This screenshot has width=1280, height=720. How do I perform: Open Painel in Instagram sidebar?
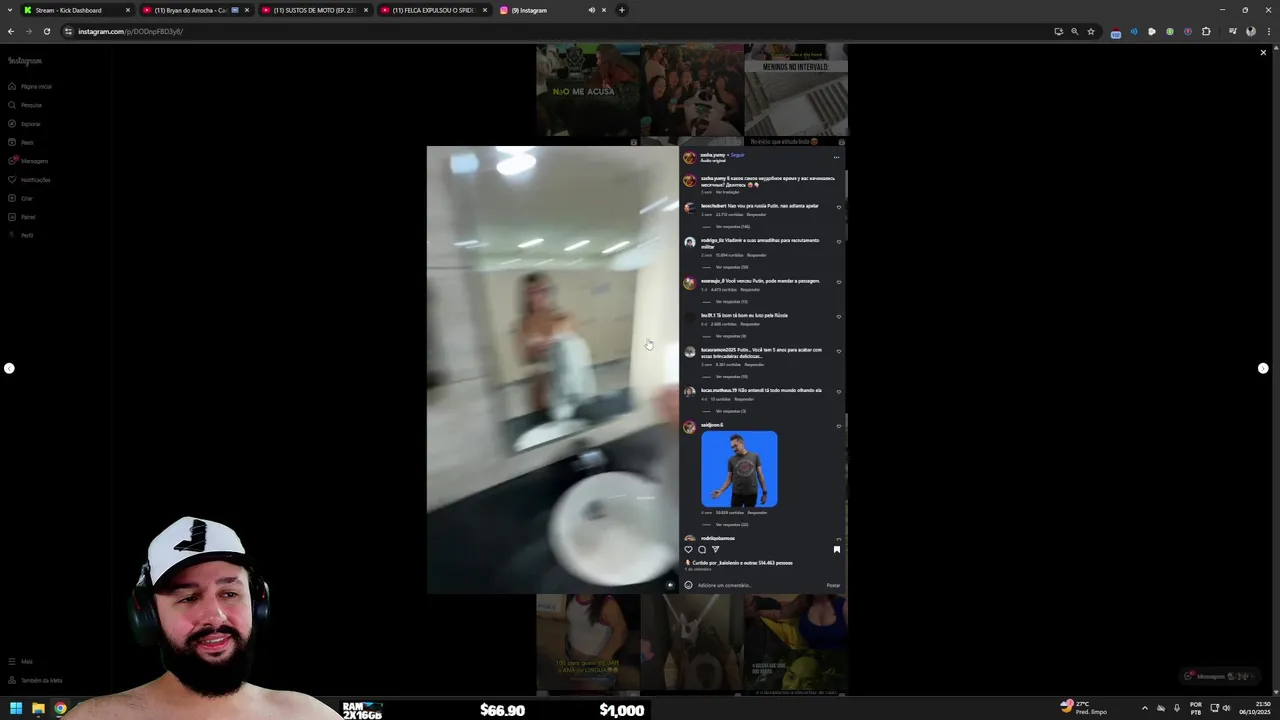pos(22,217)
